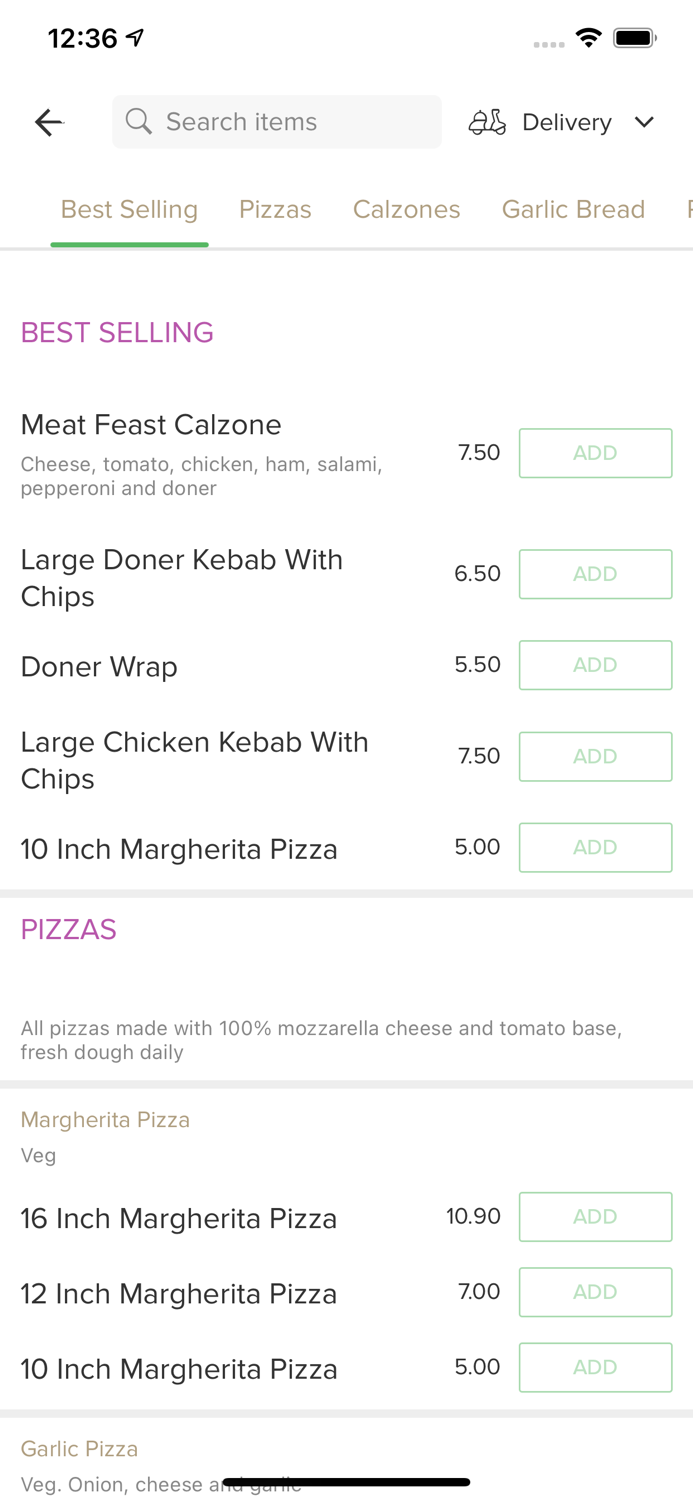Tap the BEST SELLING section heading

click(x=116, y=332)
